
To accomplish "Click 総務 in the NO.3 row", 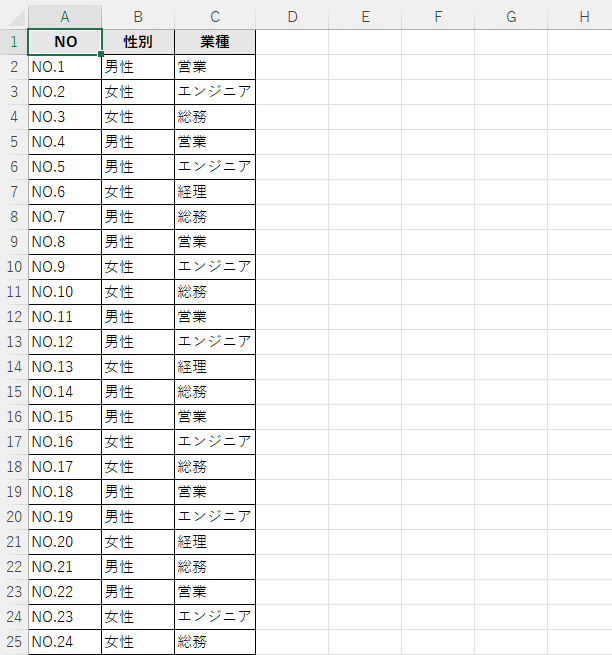I will coord(215,117).
